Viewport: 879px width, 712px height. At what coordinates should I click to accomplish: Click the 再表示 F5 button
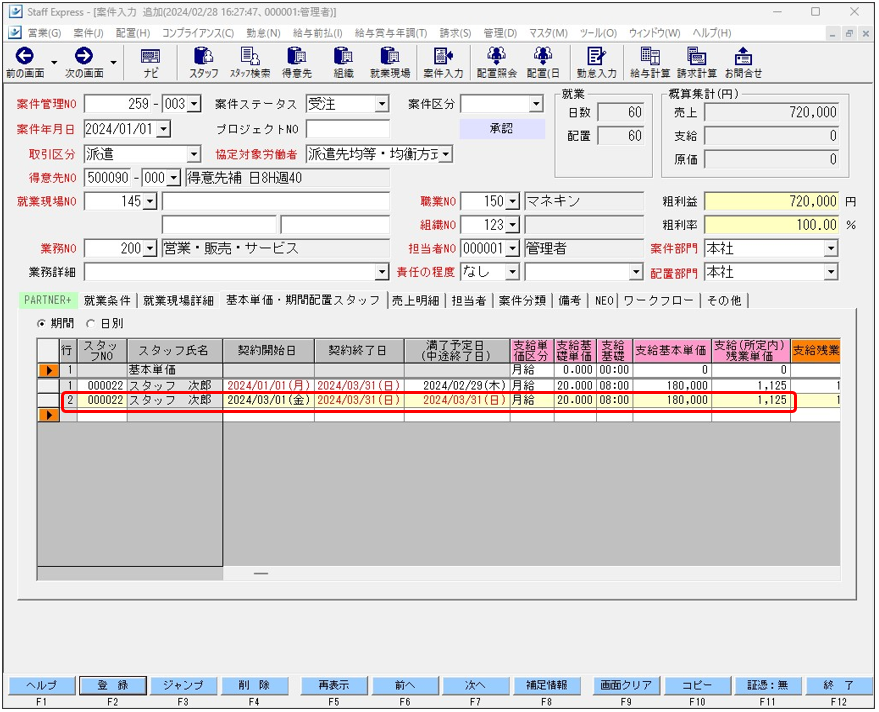(334, 685)
